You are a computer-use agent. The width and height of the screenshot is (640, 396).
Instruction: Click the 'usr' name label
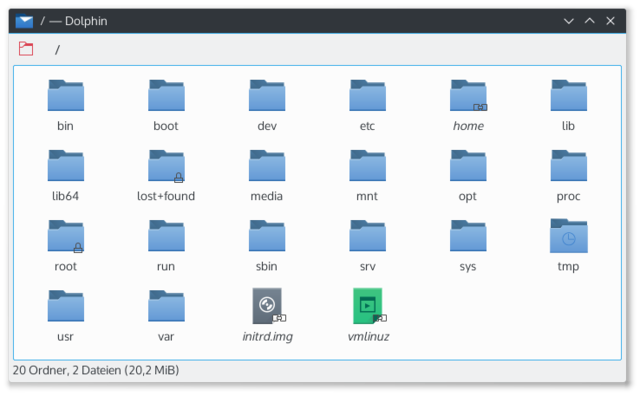click(x=65, y=337)
